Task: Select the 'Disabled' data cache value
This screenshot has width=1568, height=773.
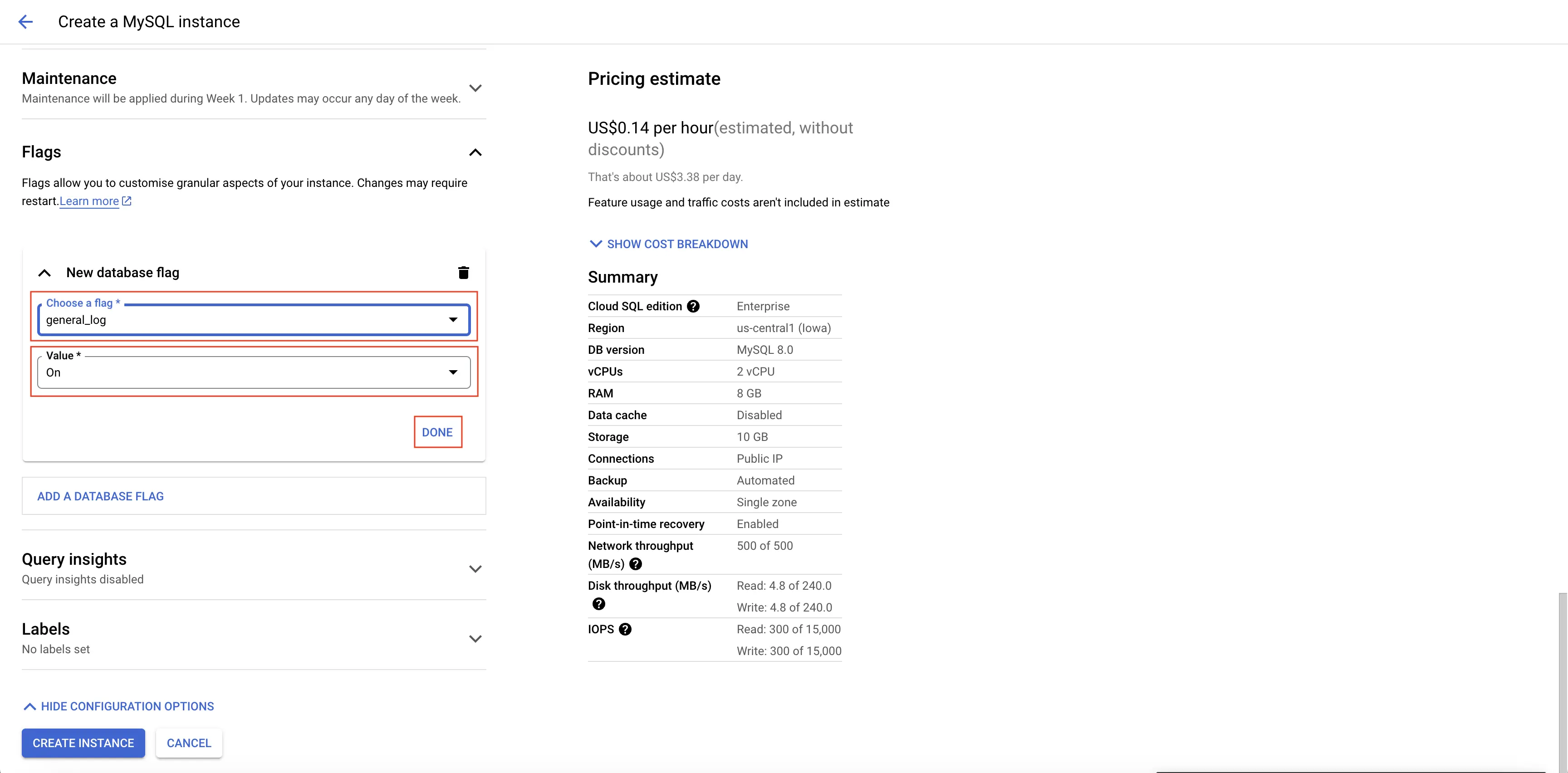Action: (x=759, y=415)
